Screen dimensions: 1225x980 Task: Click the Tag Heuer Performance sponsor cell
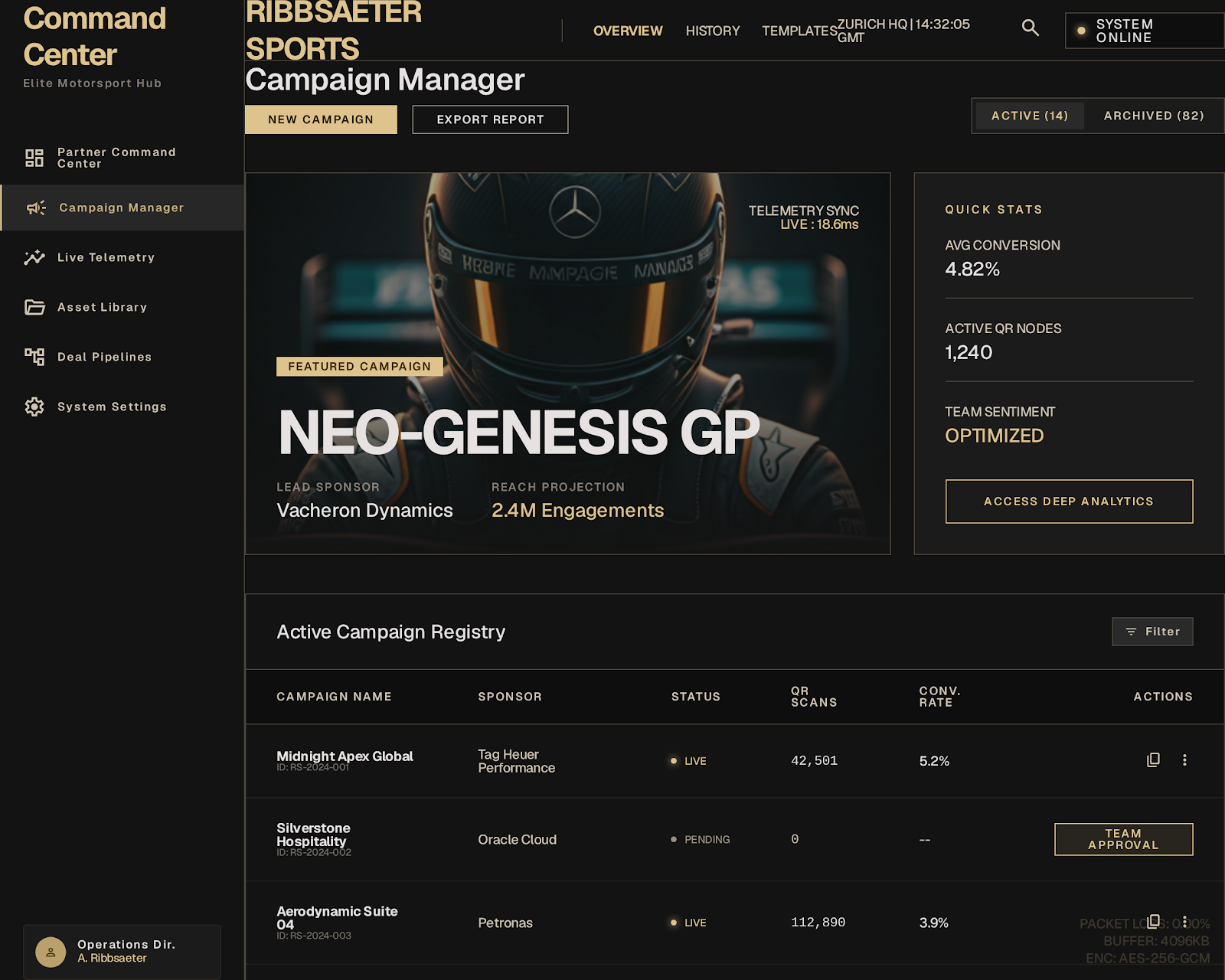(x=517, y=761)
